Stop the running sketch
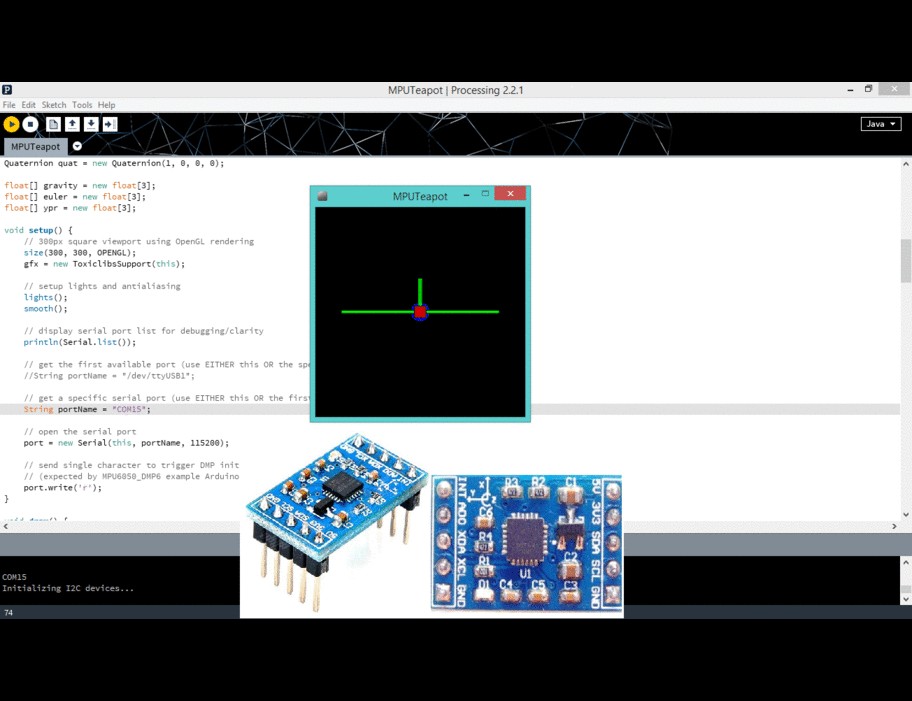Image resolution: width=912 pixels, height=701 pixels. tap(31, 123)
